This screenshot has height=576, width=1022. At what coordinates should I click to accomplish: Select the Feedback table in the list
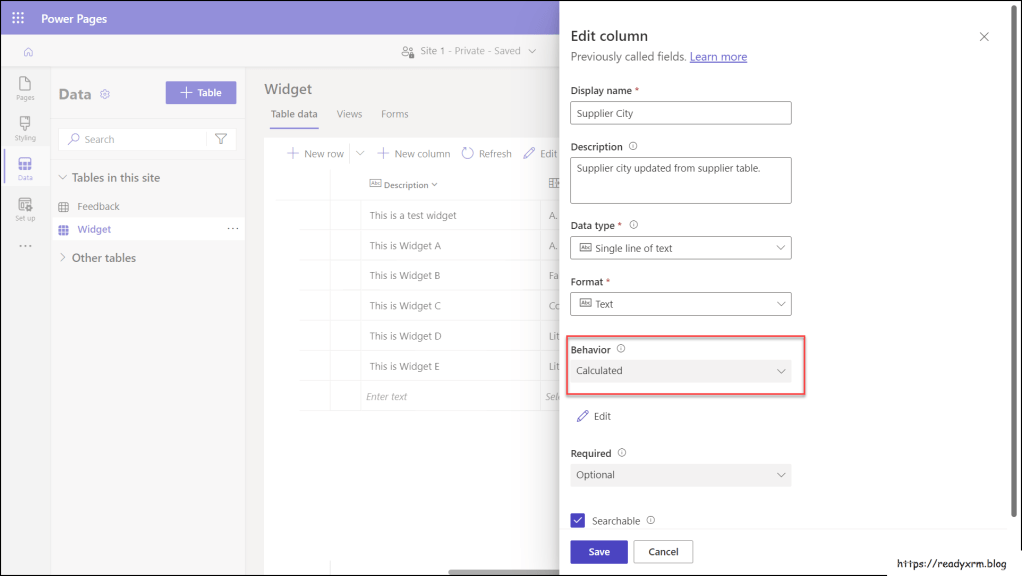pos(98,206)
